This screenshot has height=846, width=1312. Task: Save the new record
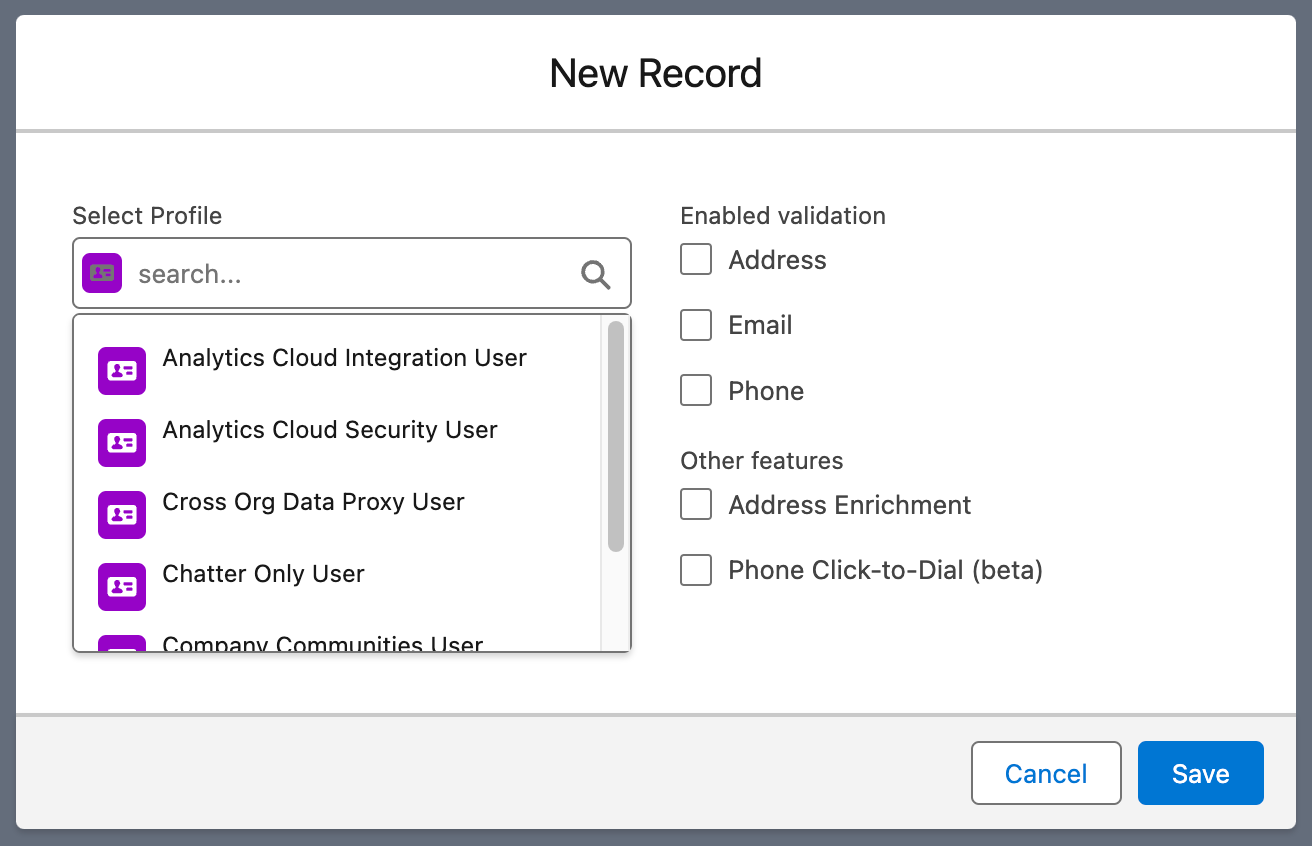(1201, 773)
